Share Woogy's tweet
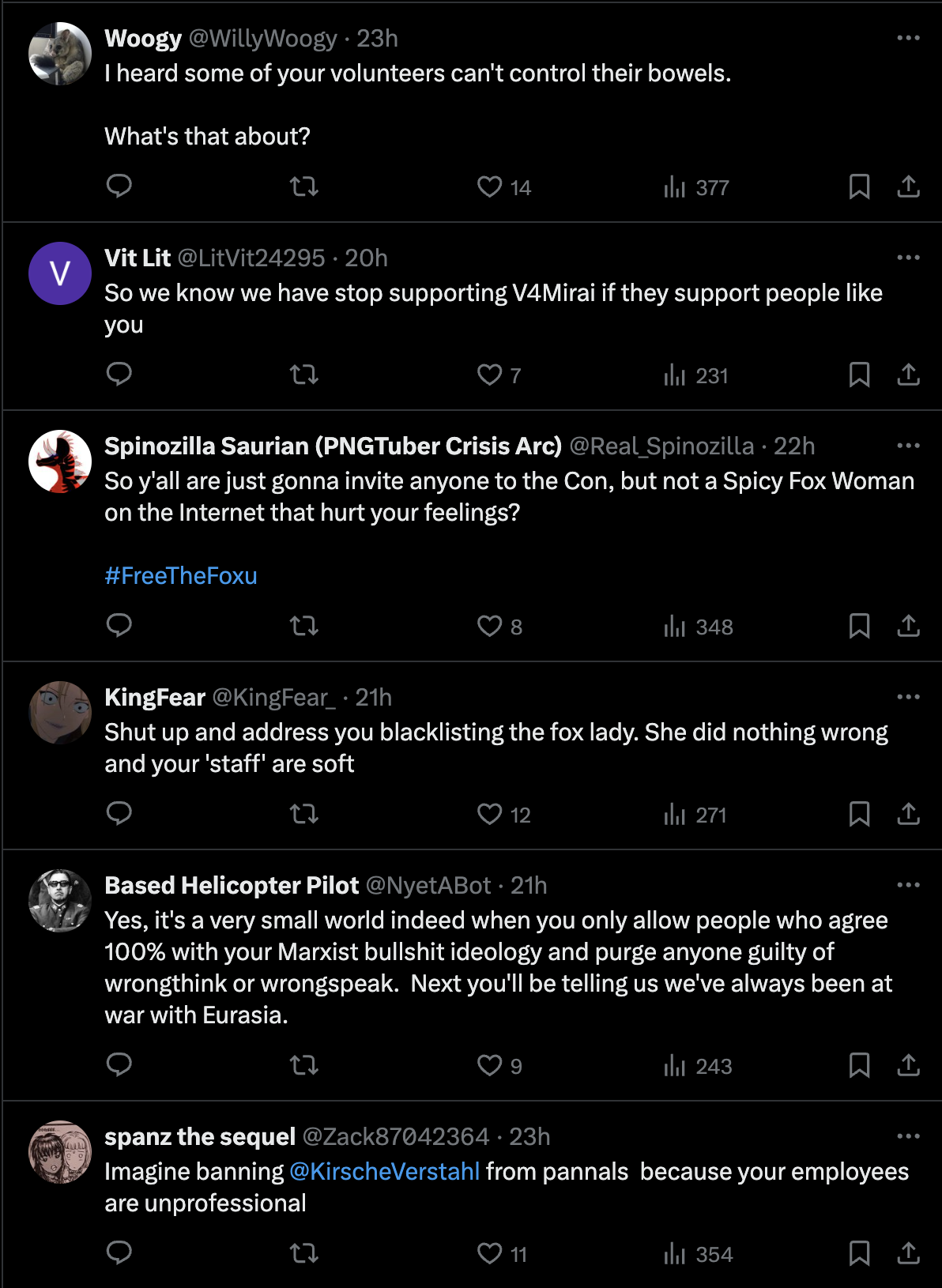The width and height of the screenshot is (942, 1288). (908, 186)
